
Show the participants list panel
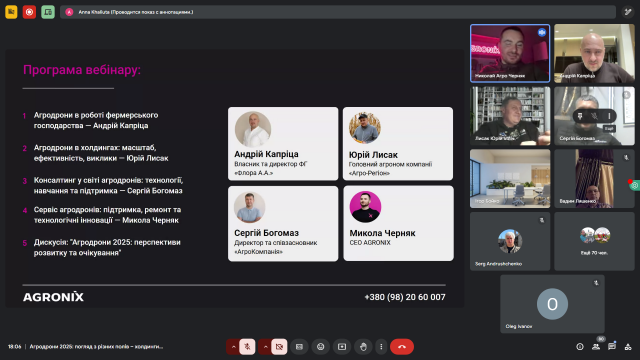pyautogui.click(x=596, y=347)
